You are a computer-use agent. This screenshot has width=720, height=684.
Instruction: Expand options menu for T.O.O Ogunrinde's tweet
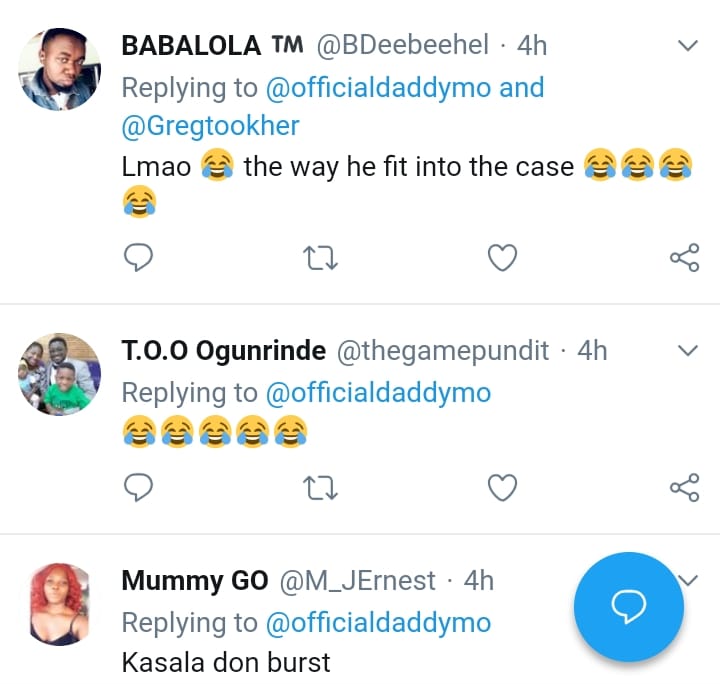pos(687,350)
